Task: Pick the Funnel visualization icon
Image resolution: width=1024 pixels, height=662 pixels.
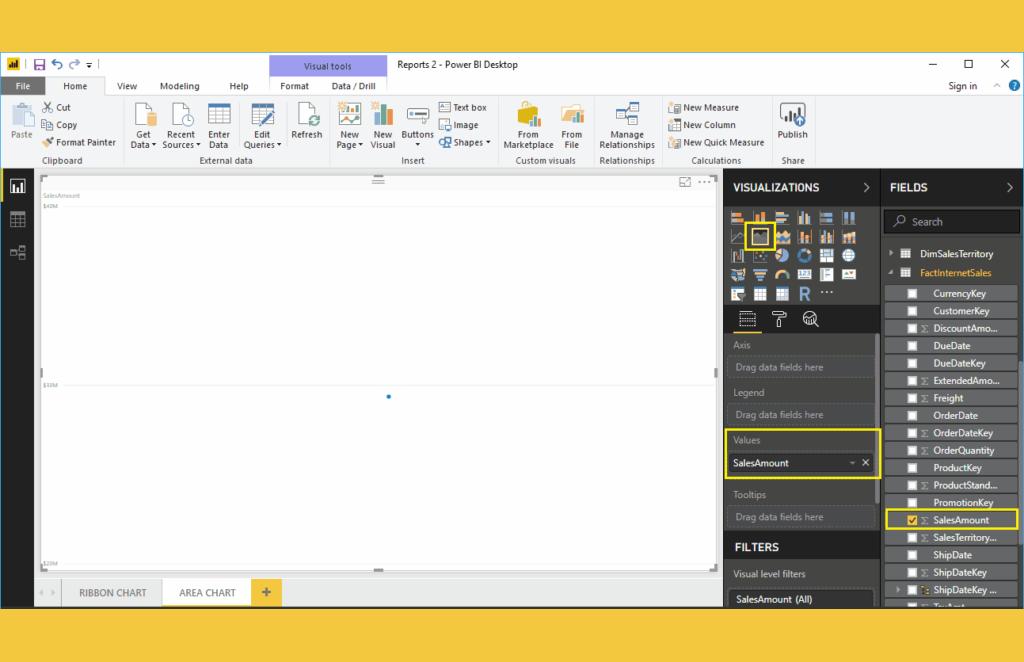Action: 760,275
